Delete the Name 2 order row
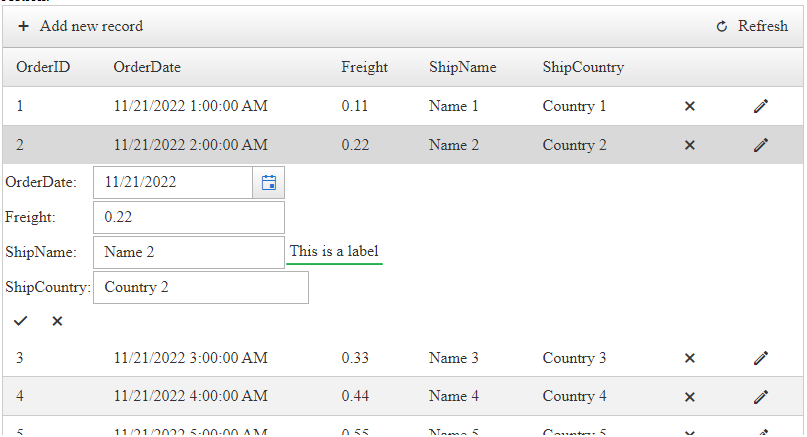 [x=689, y=145]
